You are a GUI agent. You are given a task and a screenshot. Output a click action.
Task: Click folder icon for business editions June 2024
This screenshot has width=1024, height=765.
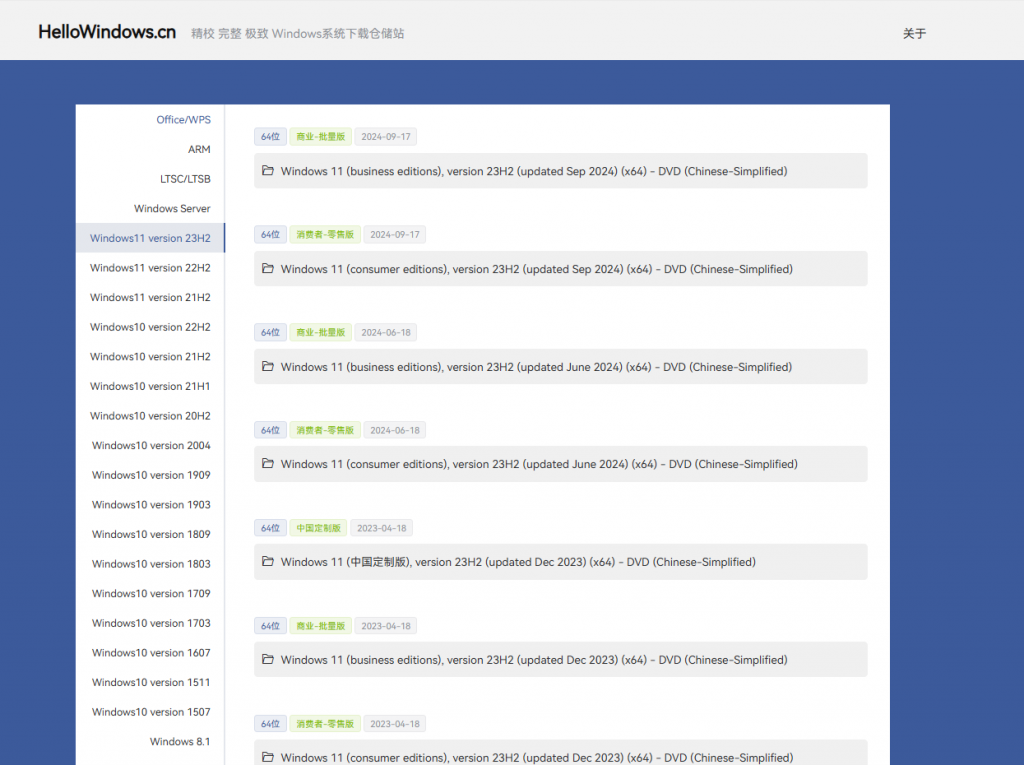pos(267,367)
